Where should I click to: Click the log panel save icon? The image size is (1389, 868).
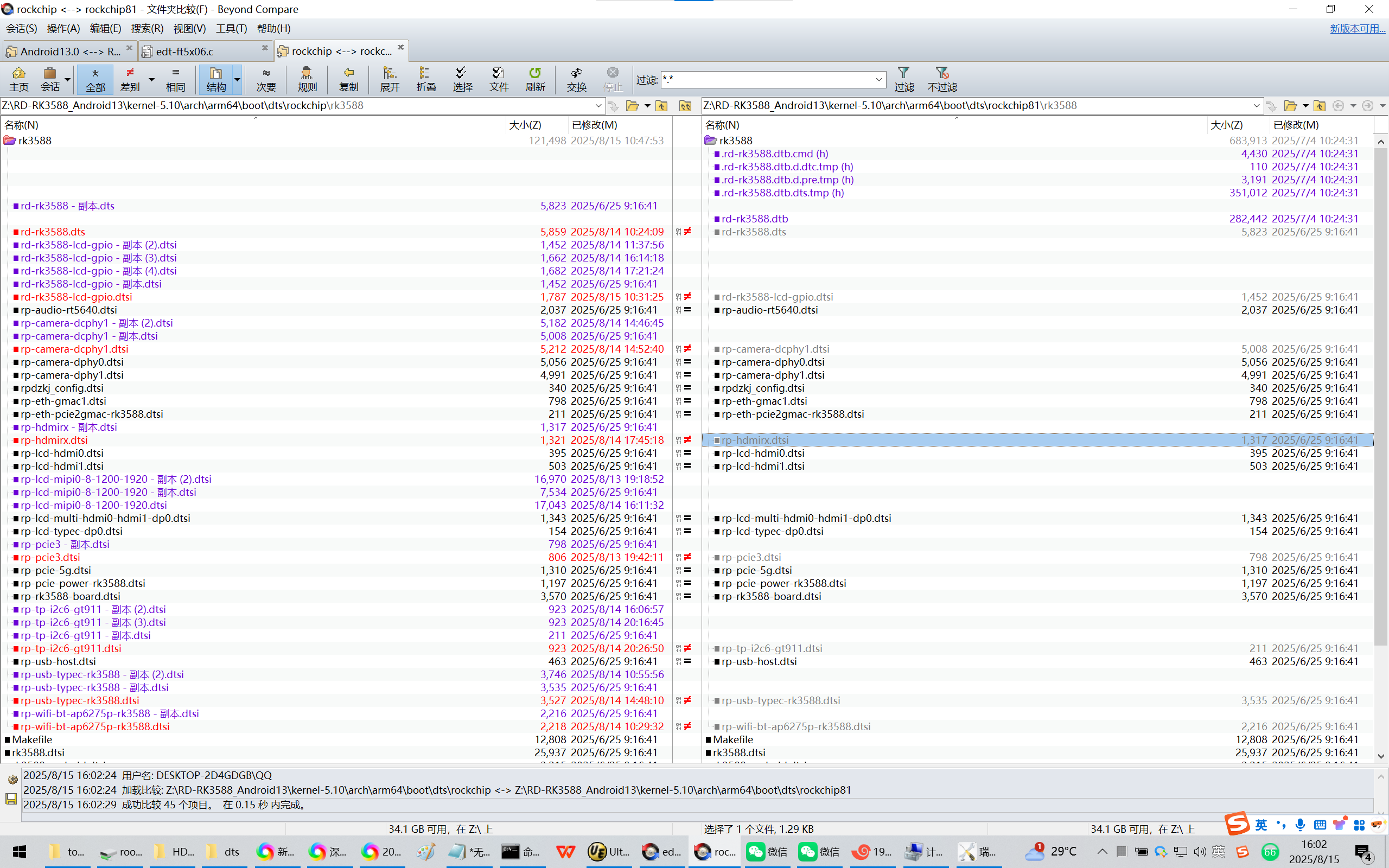click(11, 799)
